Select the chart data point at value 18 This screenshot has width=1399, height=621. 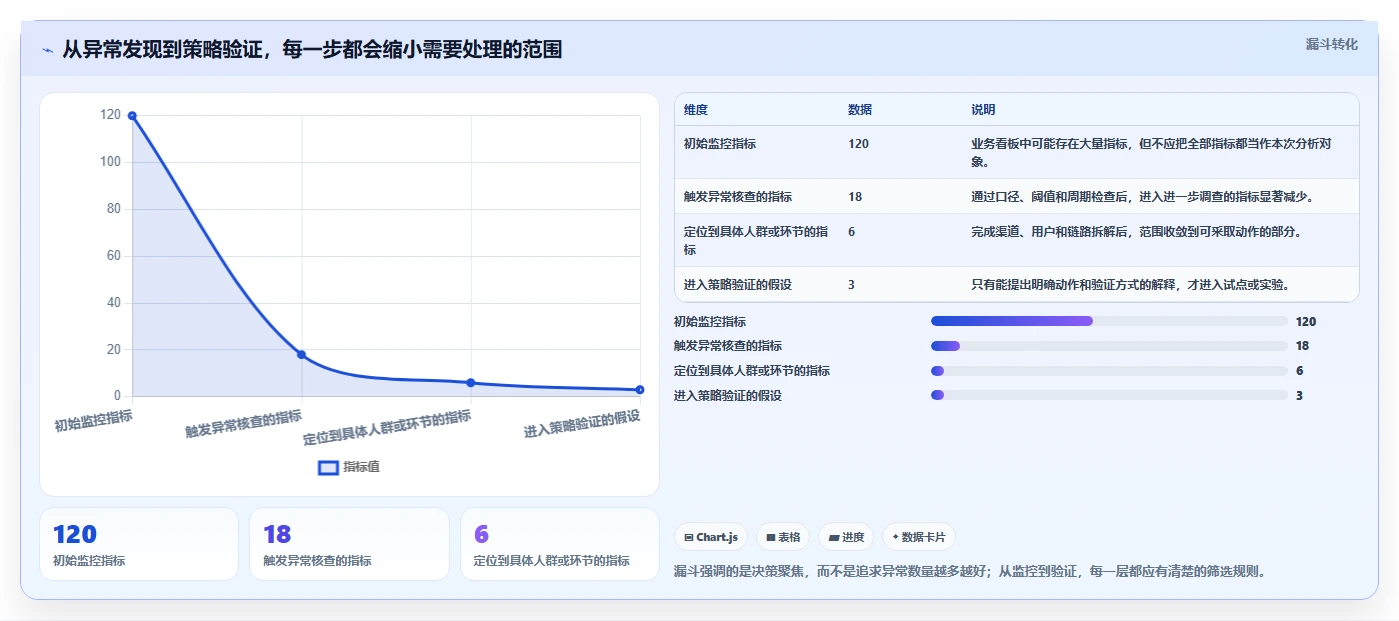pyautogui.click(x=301, y=355)
